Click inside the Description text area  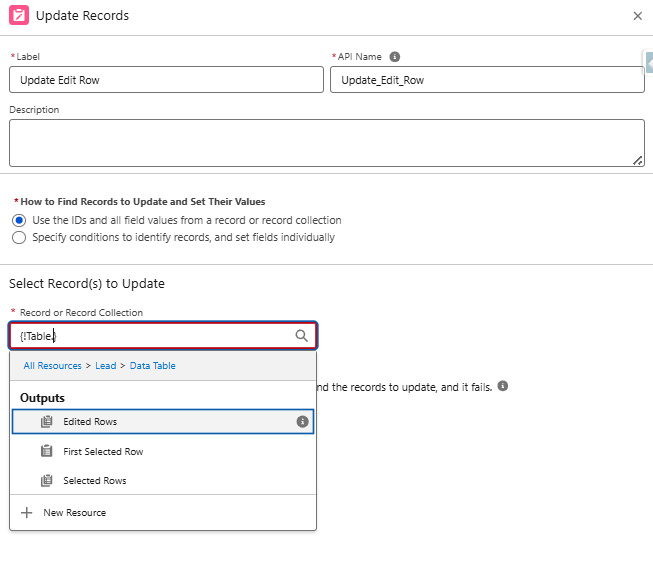[x=326, y=143]
